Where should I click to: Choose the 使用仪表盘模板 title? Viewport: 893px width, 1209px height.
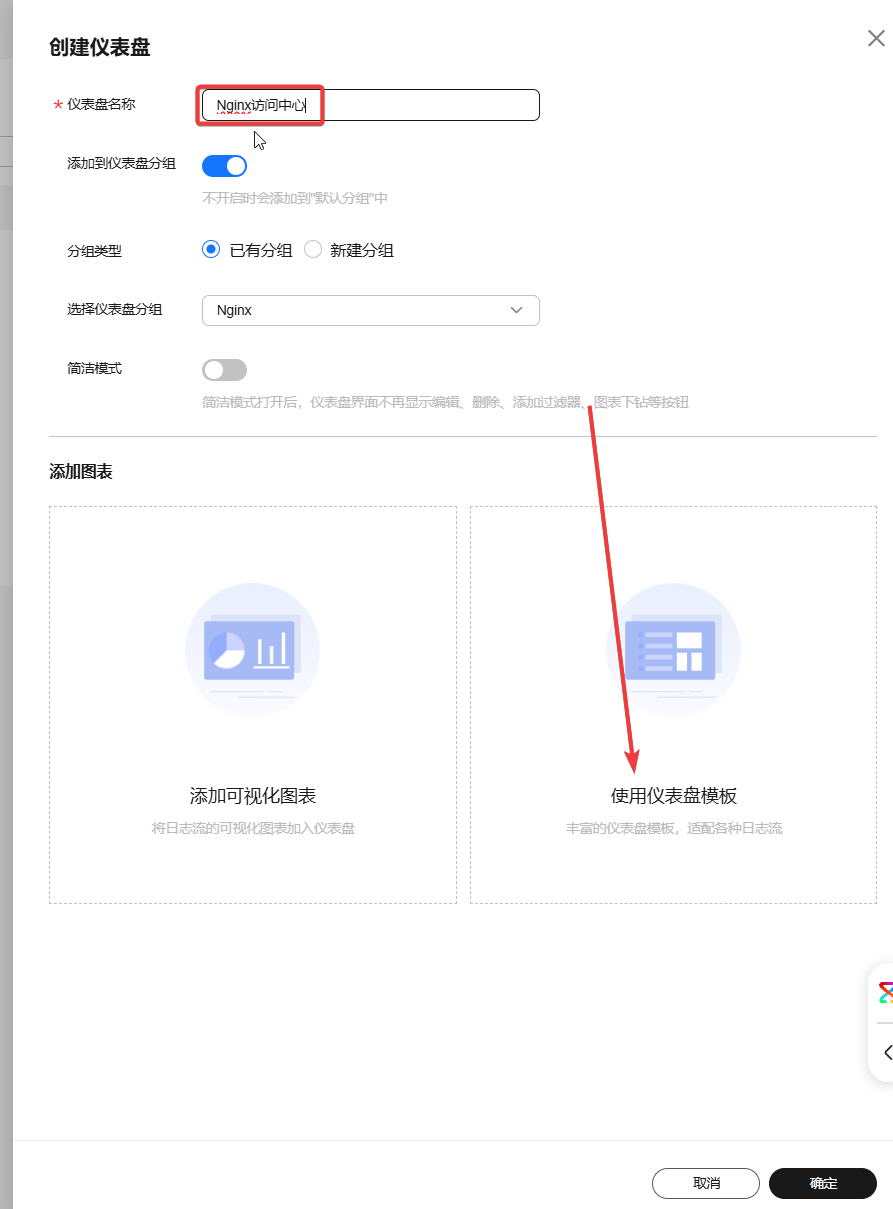674,796
